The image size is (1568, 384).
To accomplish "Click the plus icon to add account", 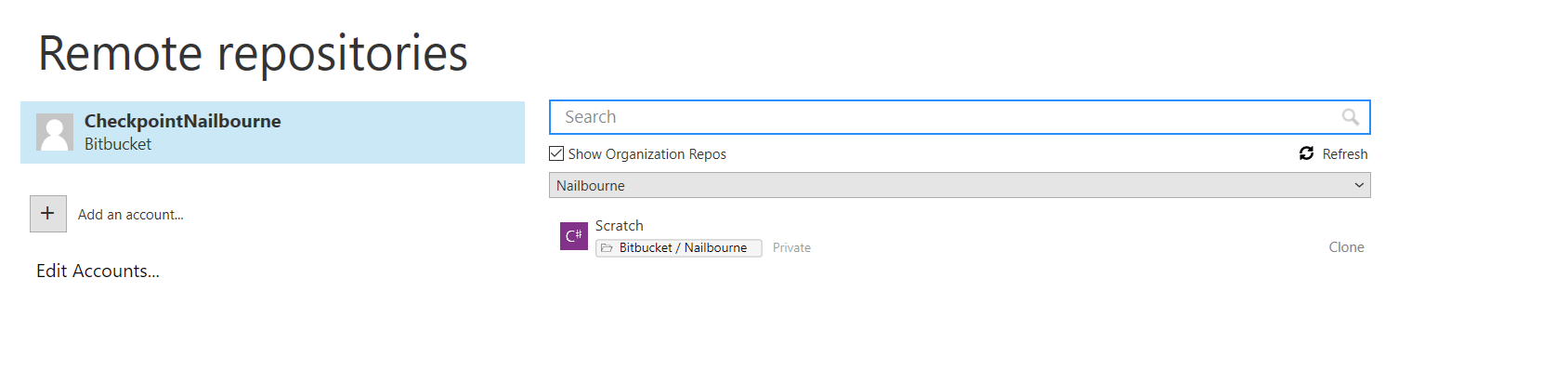I will click(48, 214).
